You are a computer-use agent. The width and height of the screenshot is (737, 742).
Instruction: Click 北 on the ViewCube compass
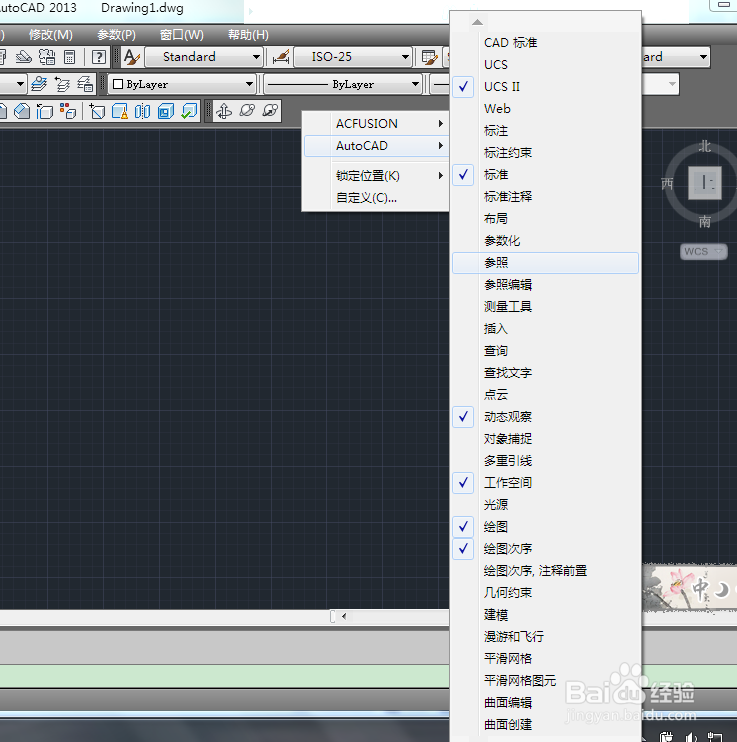tap(705, 146)
